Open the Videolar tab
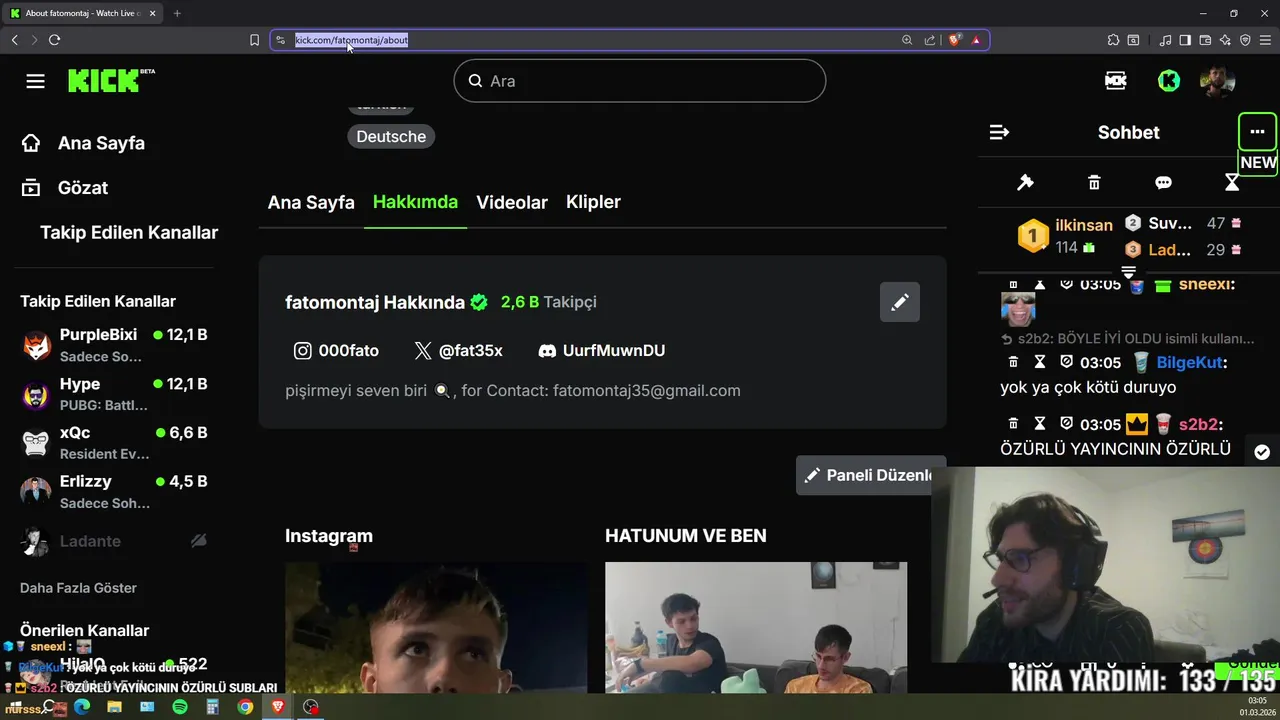 point(512,202)
